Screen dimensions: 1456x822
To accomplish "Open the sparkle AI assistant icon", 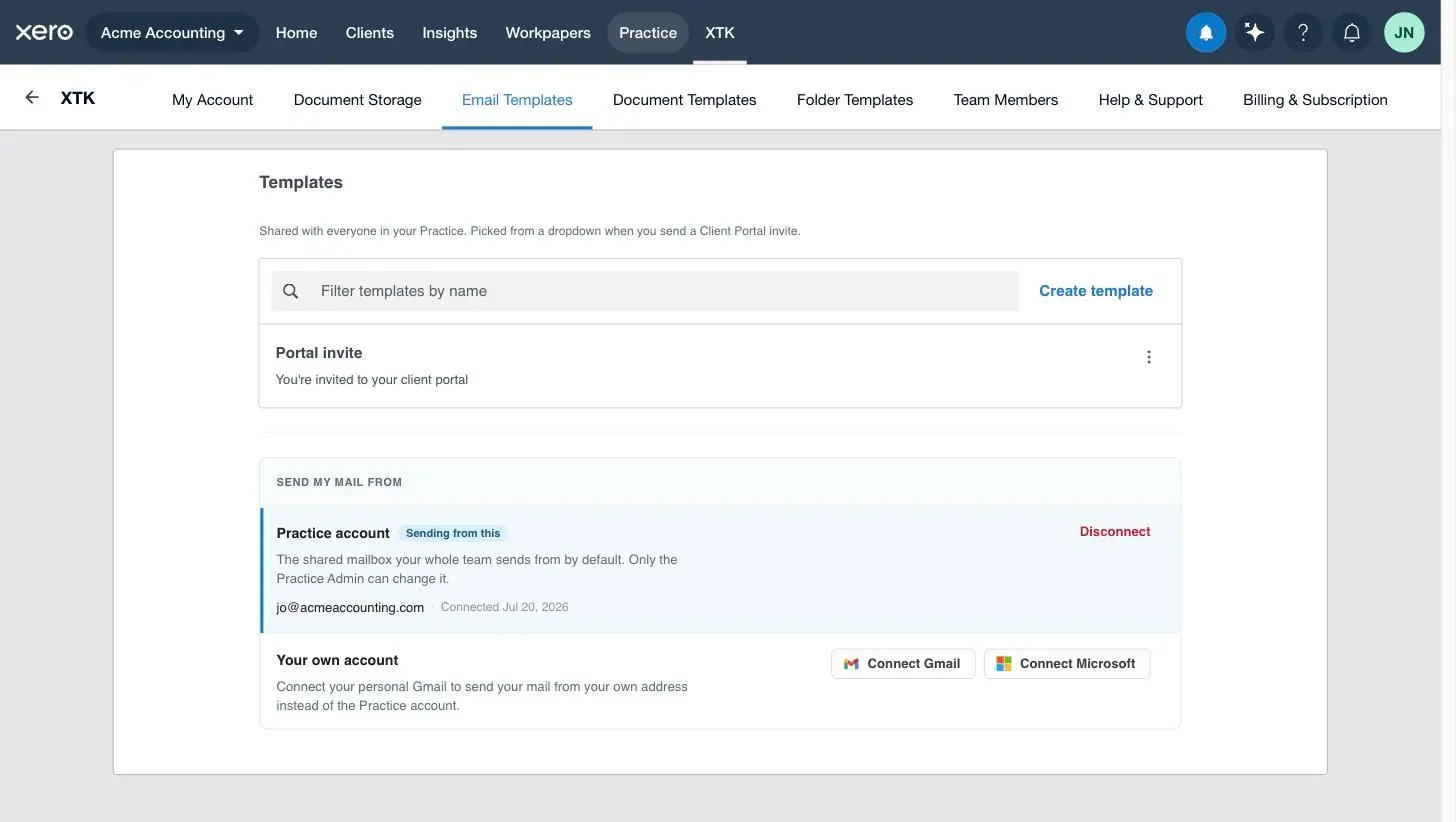I will click(x=1254, y=32).
